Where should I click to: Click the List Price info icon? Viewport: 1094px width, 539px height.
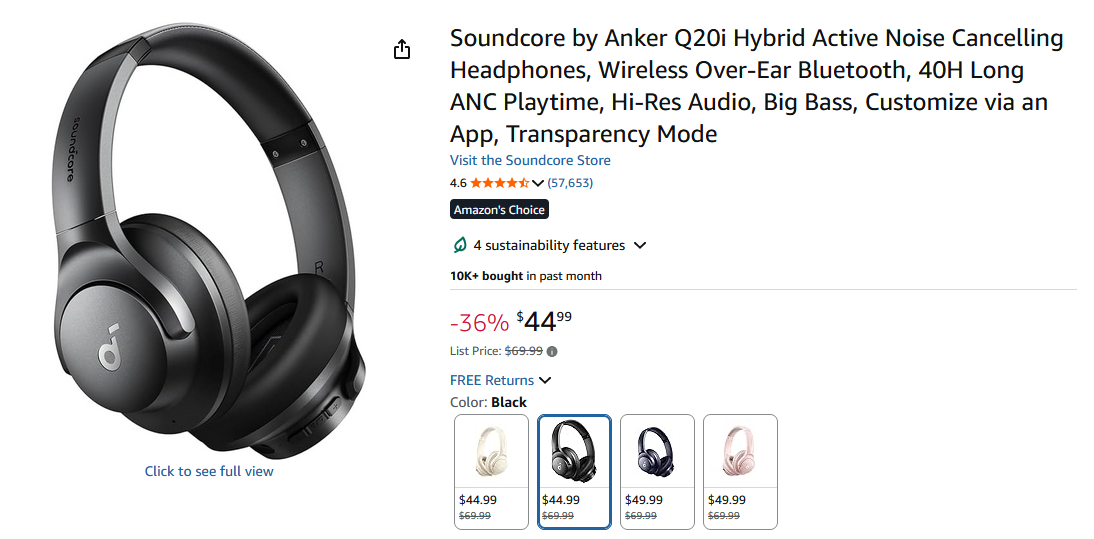(552, 351)
